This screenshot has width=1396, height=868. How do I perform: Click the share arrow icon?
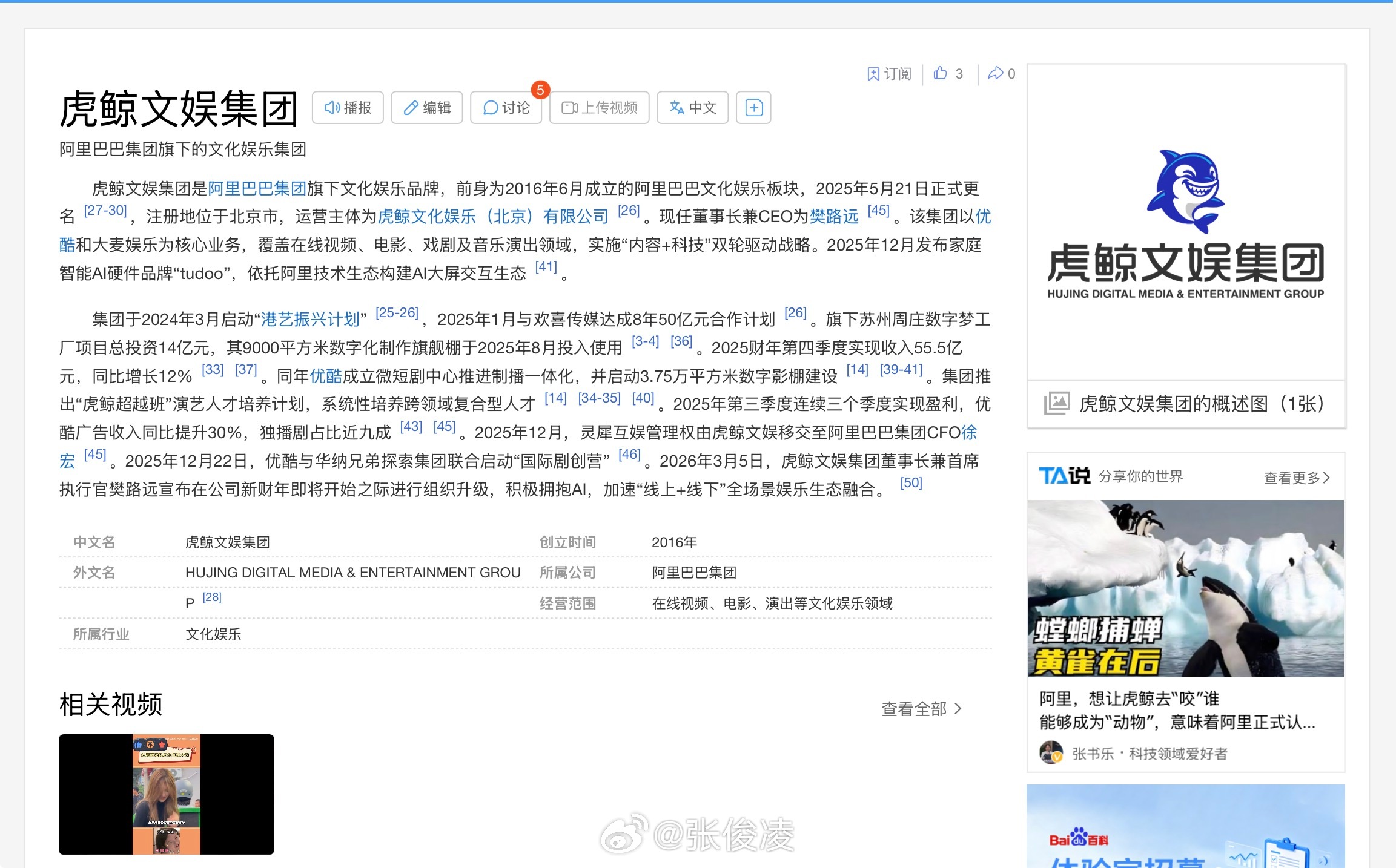(x=995, y=73)
